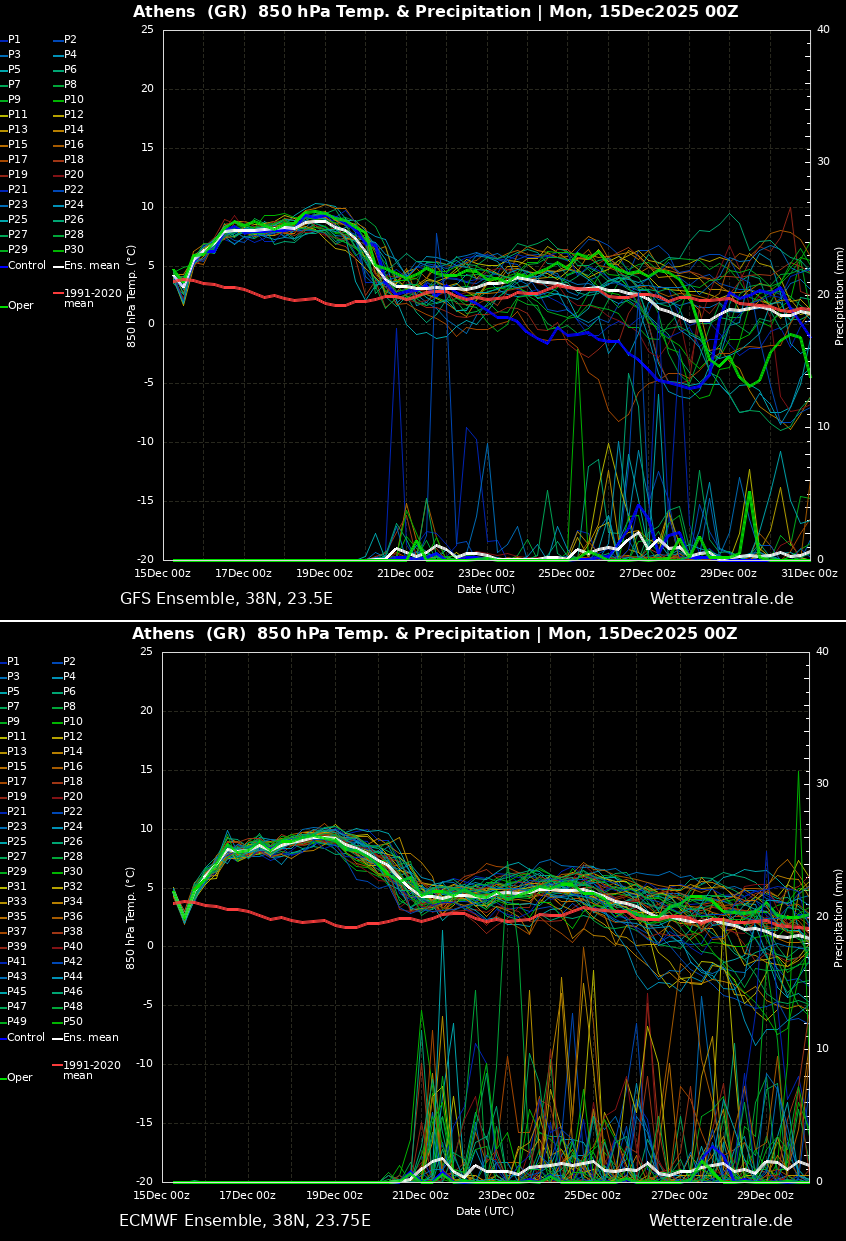Image resolution: width=846 pixels, height=1241 pixels.
Task: Select P30 legend entry in the GFS chart
Action: [x=73, y=250]
